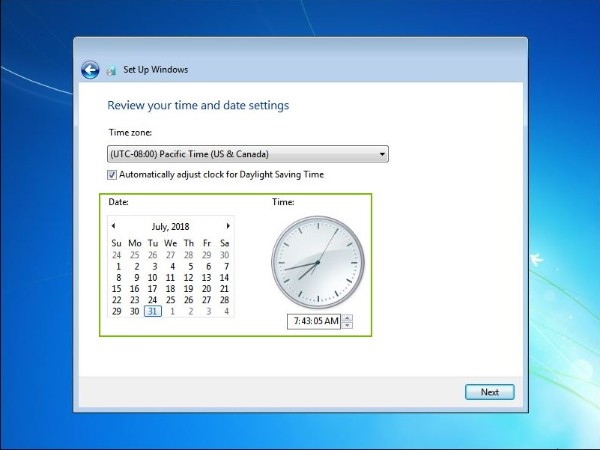This screenshot has height=450, width=600.
Task: Choose July 18 on the calendar
Action: point(170,289)
